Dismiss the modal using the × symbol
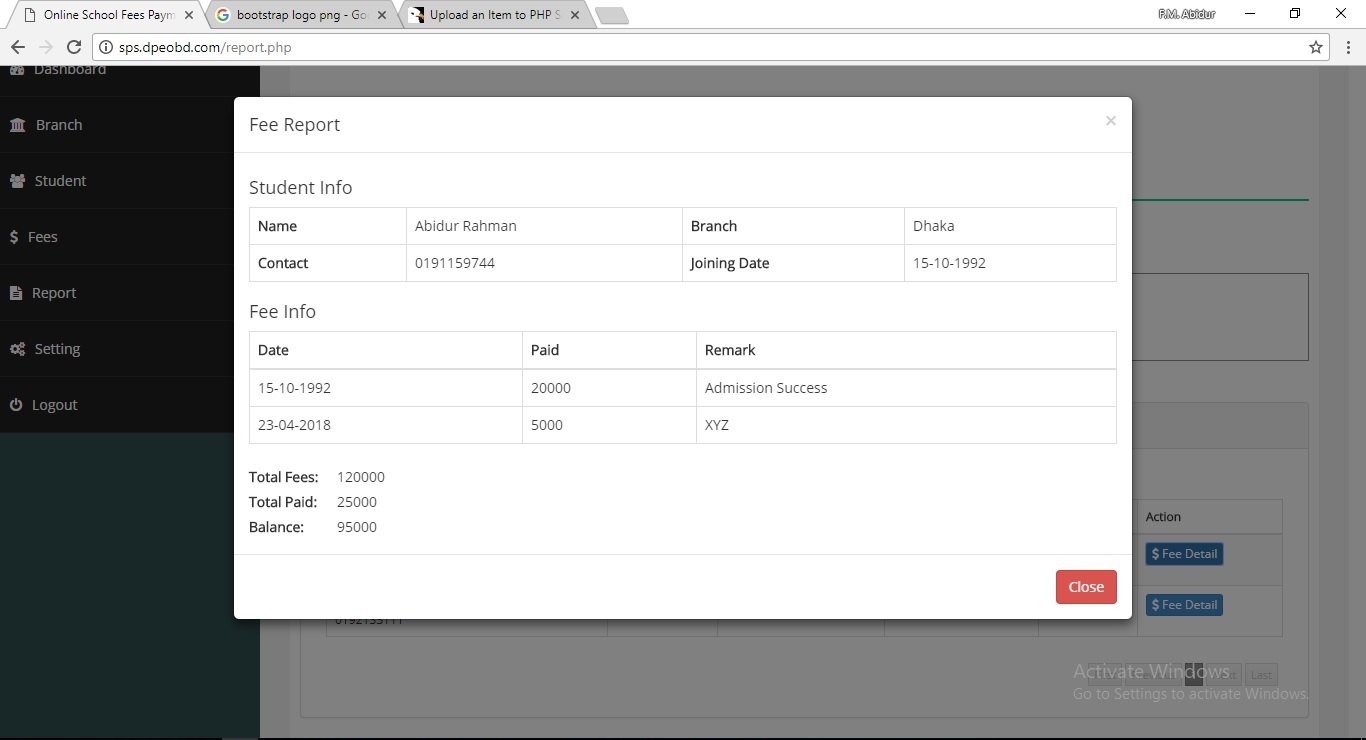This screenshot has width=1366, height=740. [1110, 120]
